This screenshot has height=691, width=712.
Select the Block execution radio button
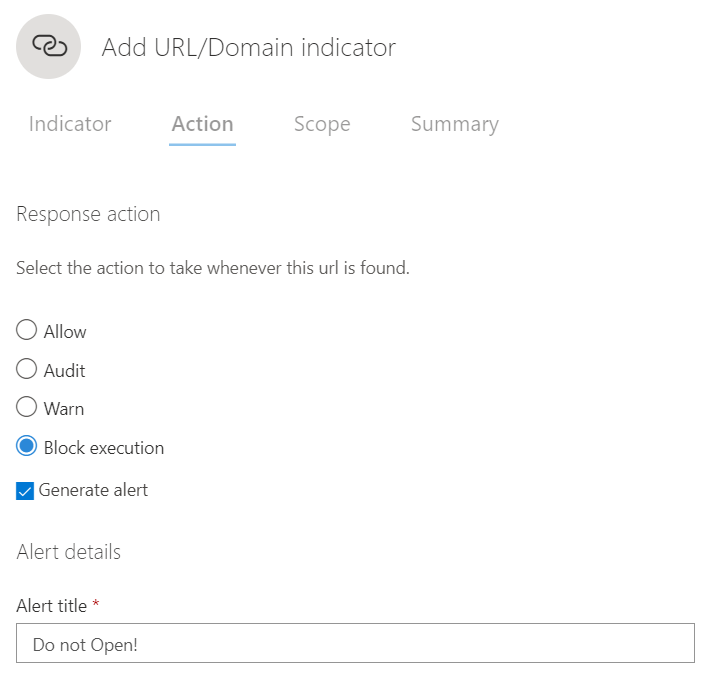pyautogui.click(x=27, y=447)
